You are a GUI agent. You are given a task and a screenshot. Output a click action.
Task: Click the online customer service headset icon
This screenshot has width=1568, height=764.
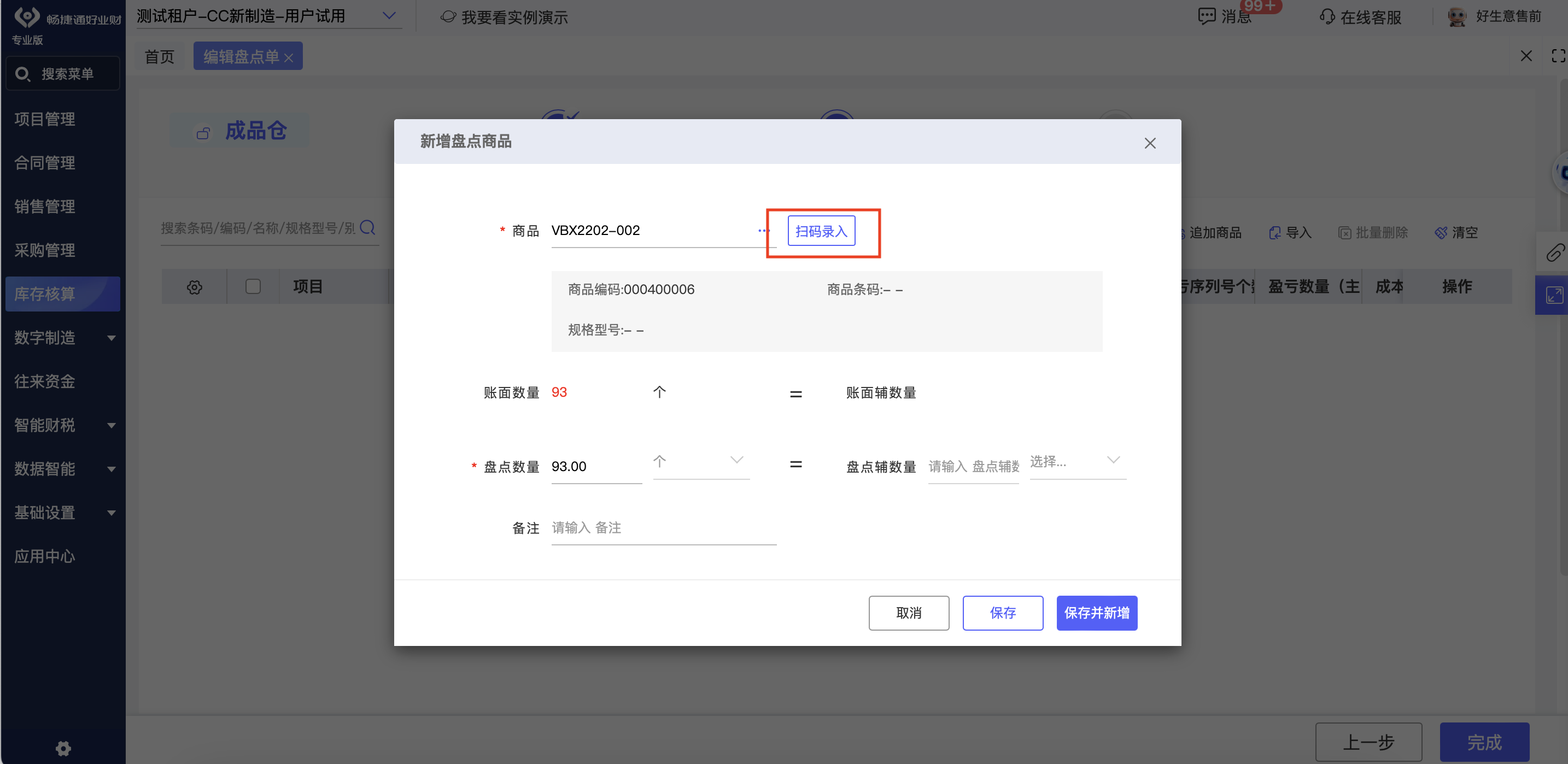[x=1327, y=16]
